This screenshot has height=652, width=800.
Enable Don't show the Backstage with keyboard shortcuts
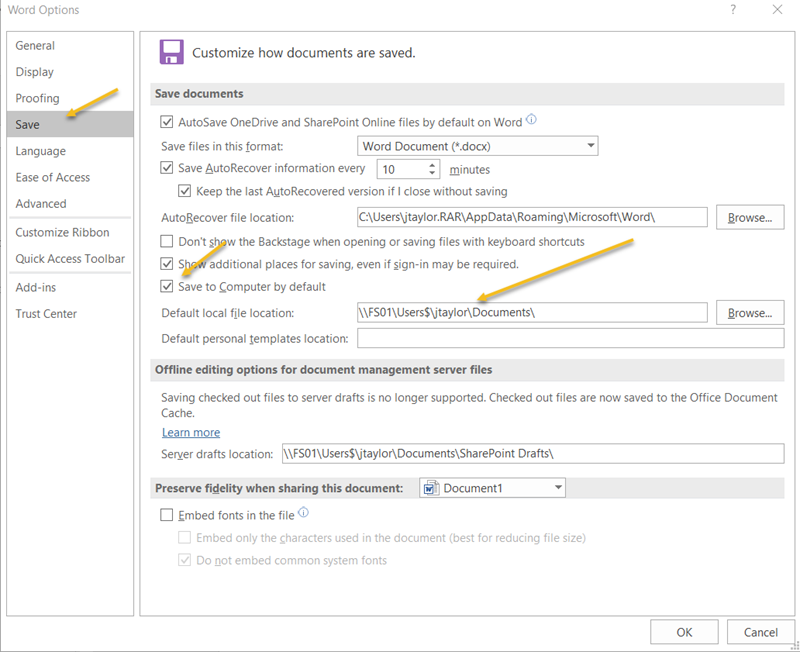click(167, 241)
